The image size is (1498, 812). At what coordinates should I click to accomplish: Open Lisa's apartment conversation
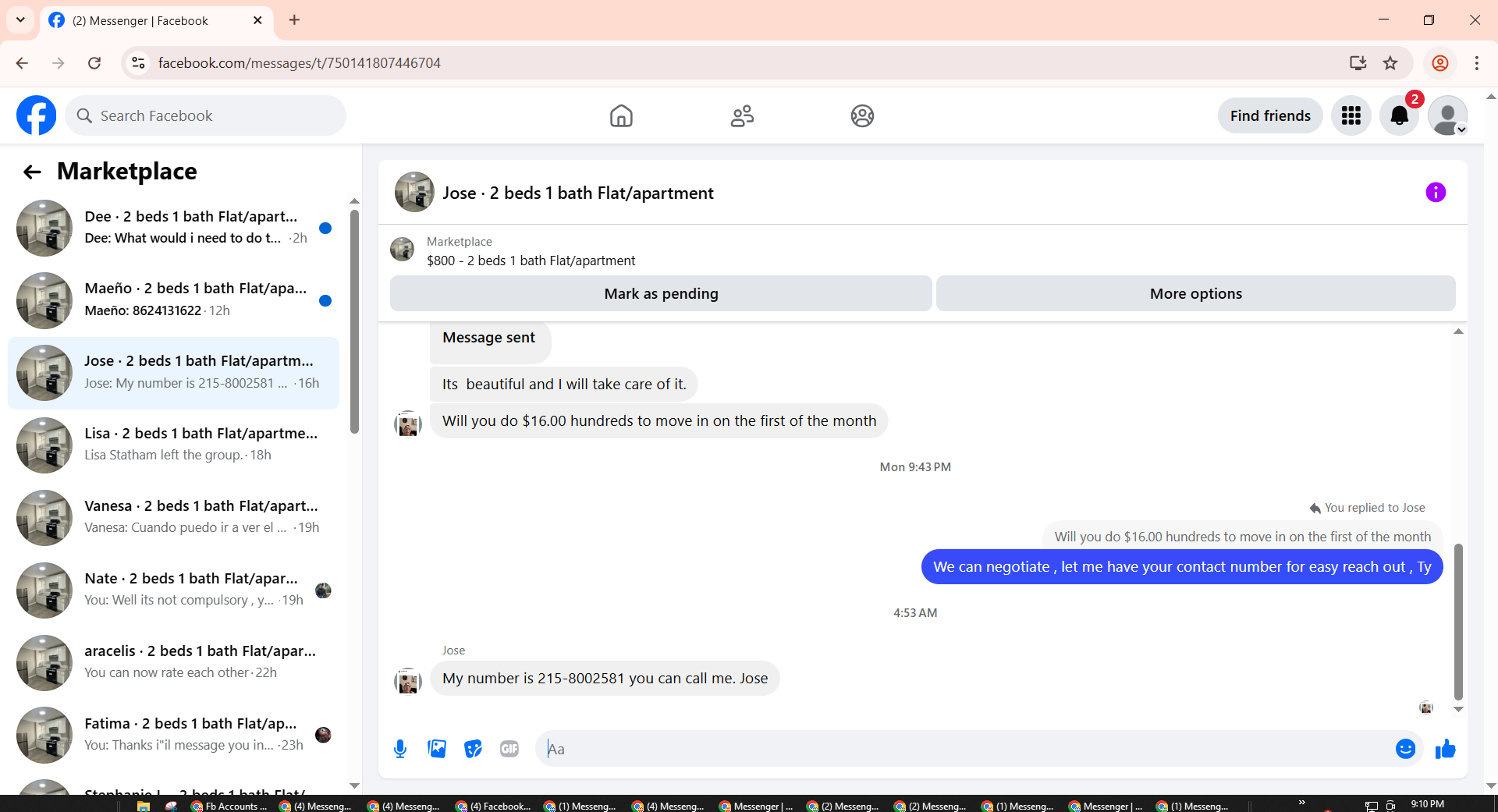[173, 445]
